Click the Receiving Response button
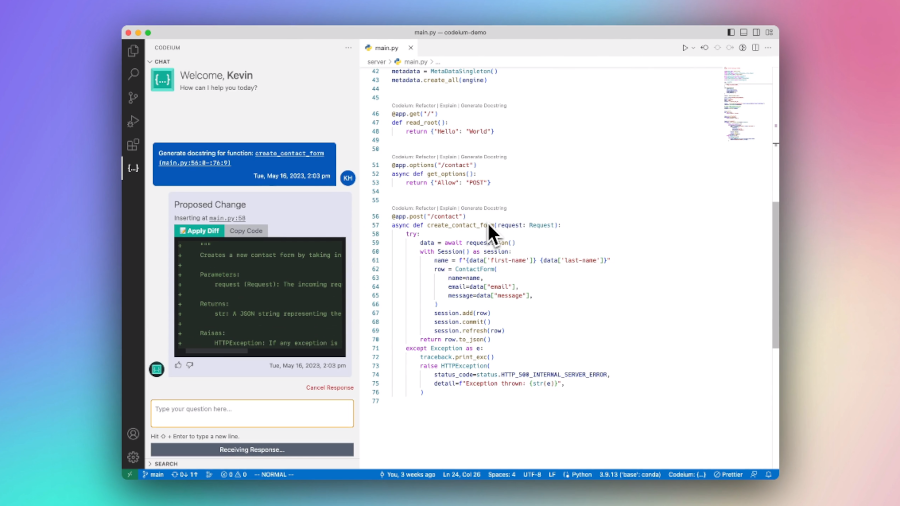This screenshot has width=900, height=506. [252, 449]
